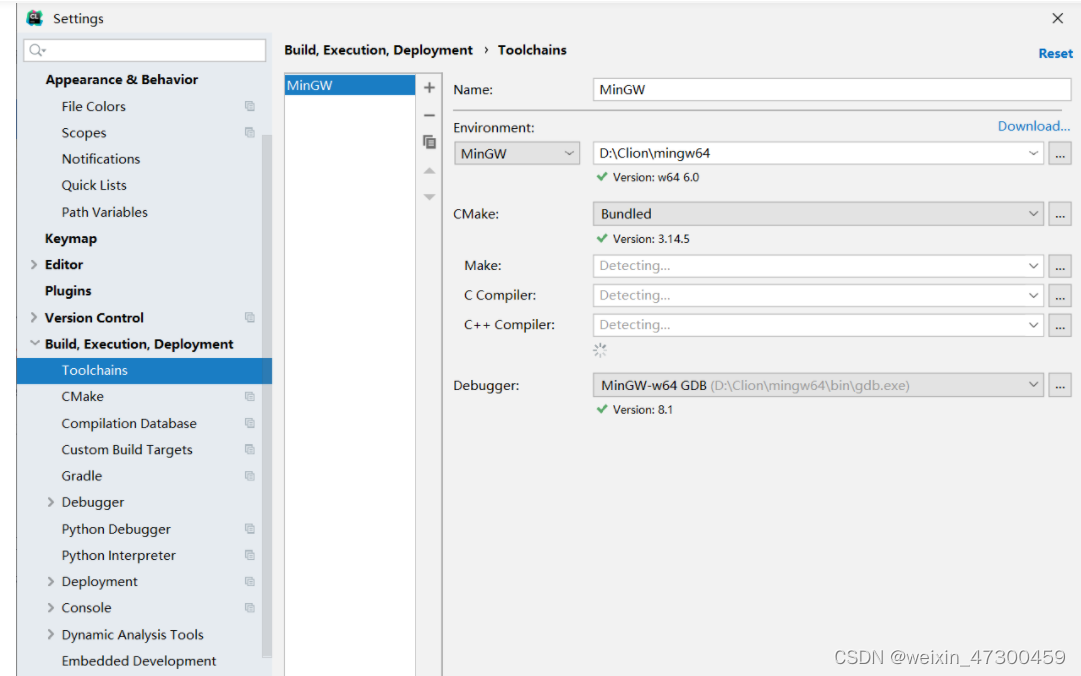The height and width of the screenshot is (676, 1081).
Task: Click the project-level icon beside CMake
Action: click(250, 396)
